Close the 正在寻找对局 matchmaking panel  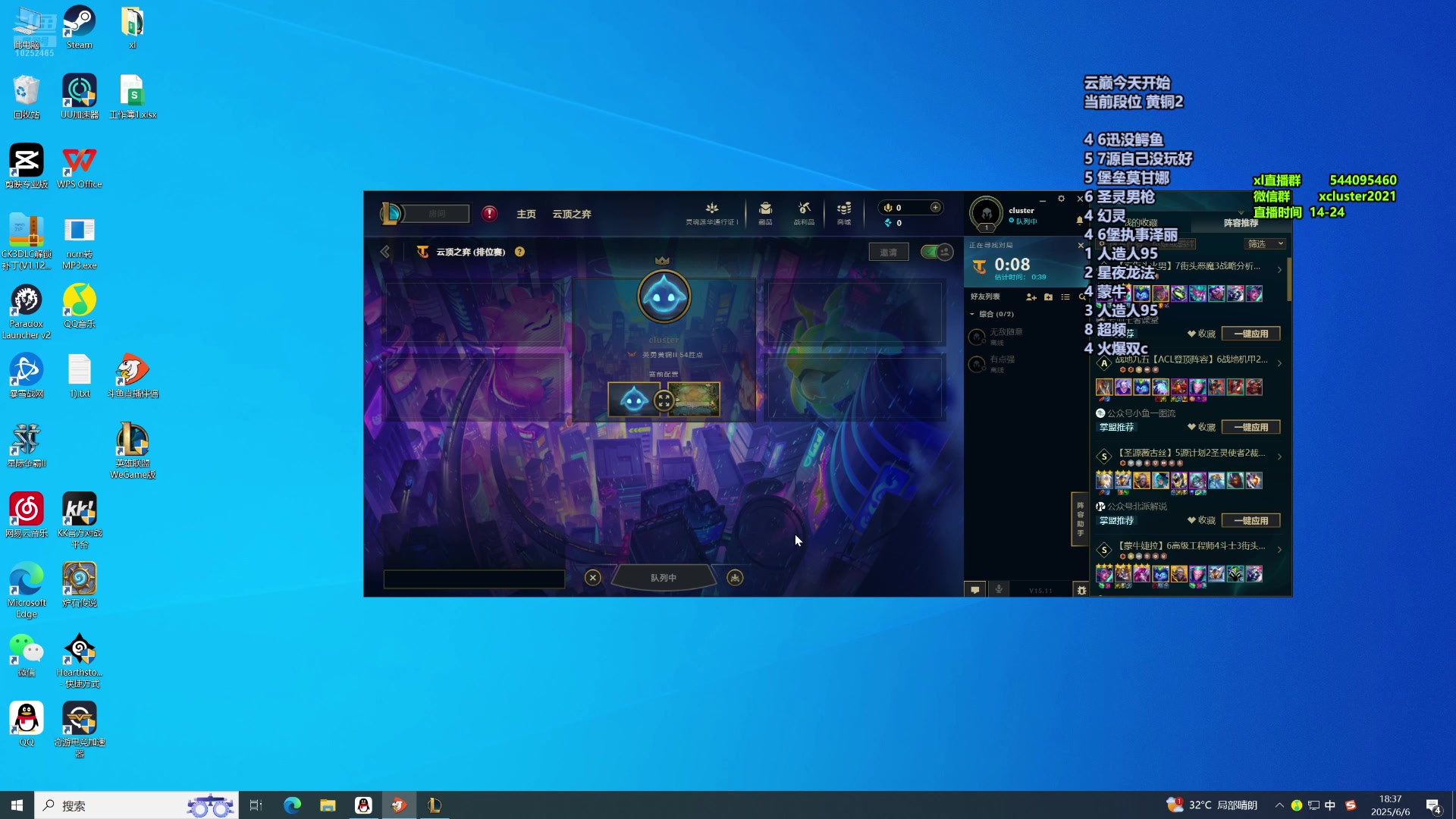1081,245
